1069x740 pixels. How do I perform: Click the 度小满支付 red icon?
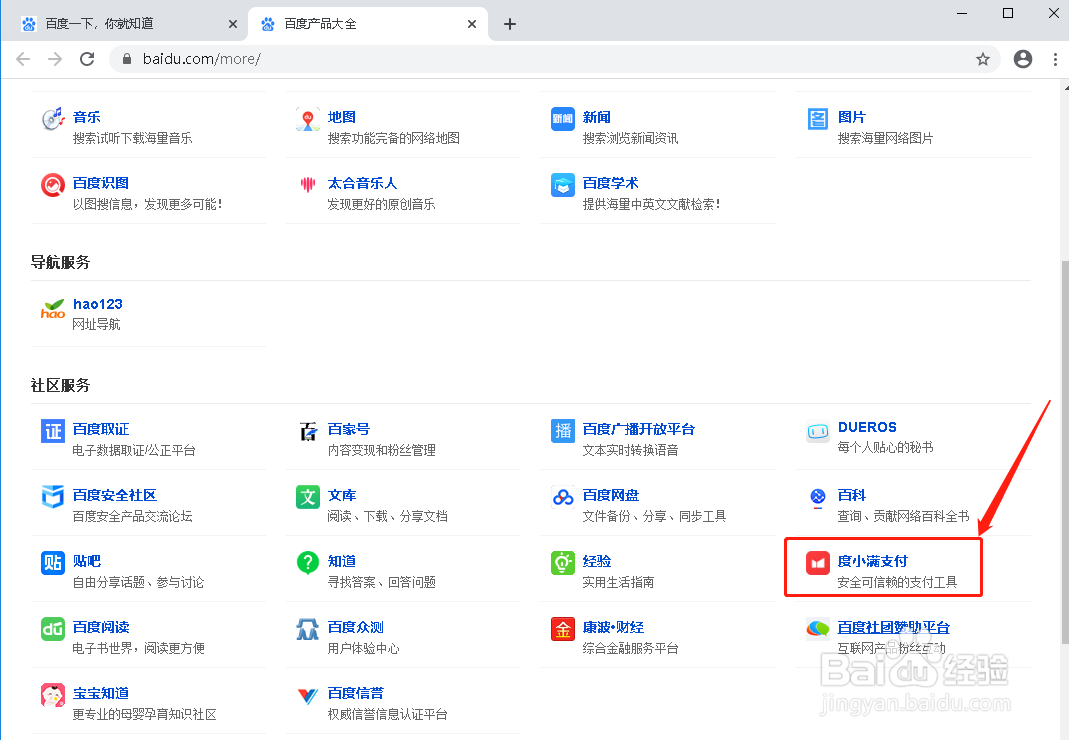tap(817, 563)
